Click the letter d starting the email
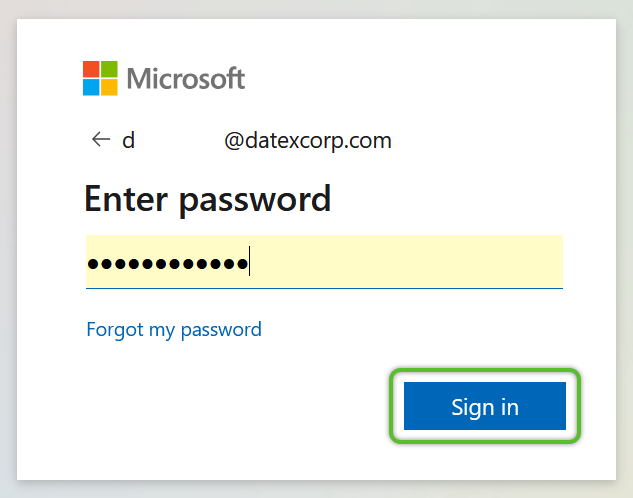Screen dimensions: 633x498 (x=128, y=140)
